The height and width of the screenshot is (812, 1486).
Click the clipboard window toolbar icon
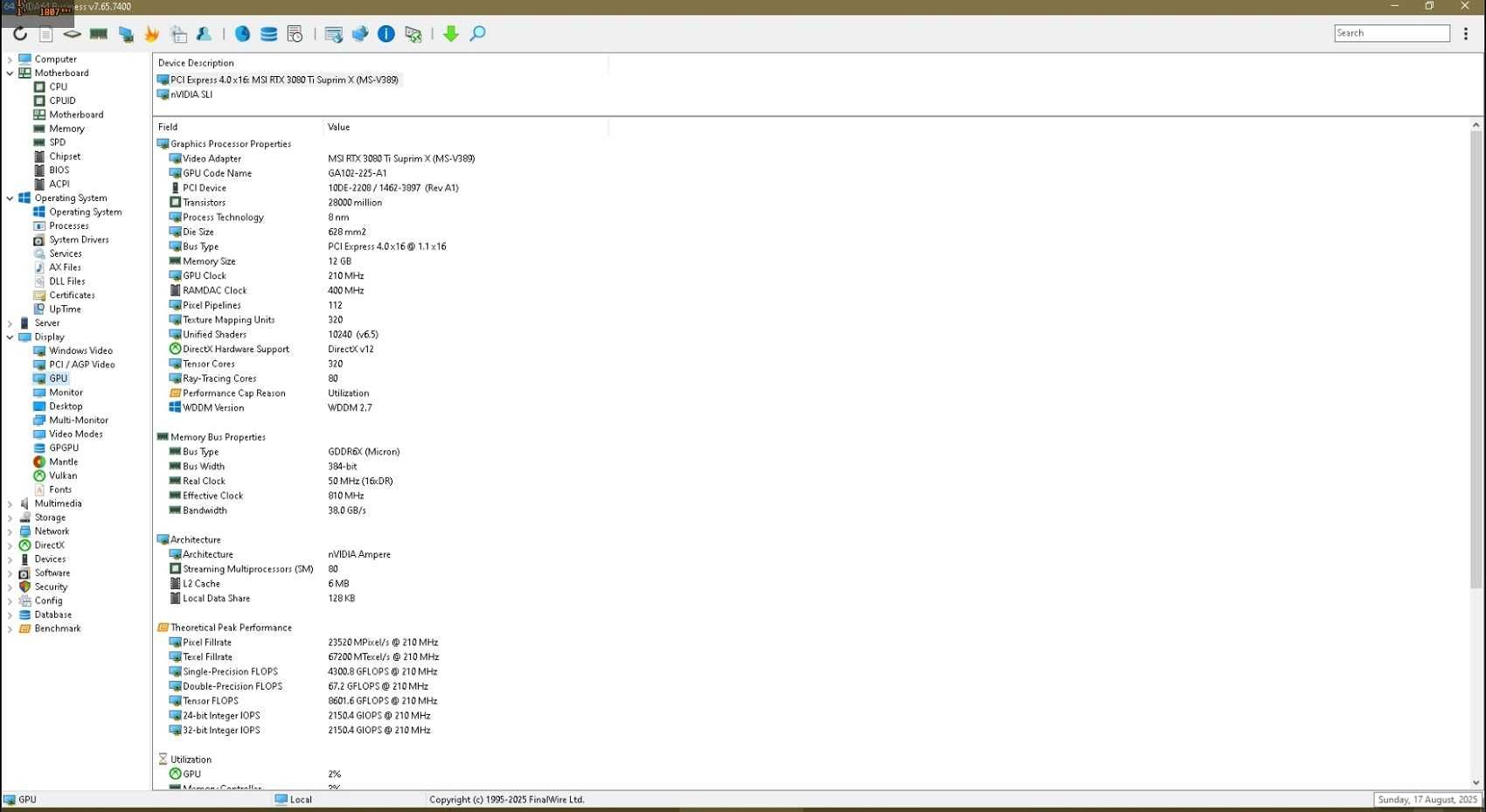tap(178, 34)
